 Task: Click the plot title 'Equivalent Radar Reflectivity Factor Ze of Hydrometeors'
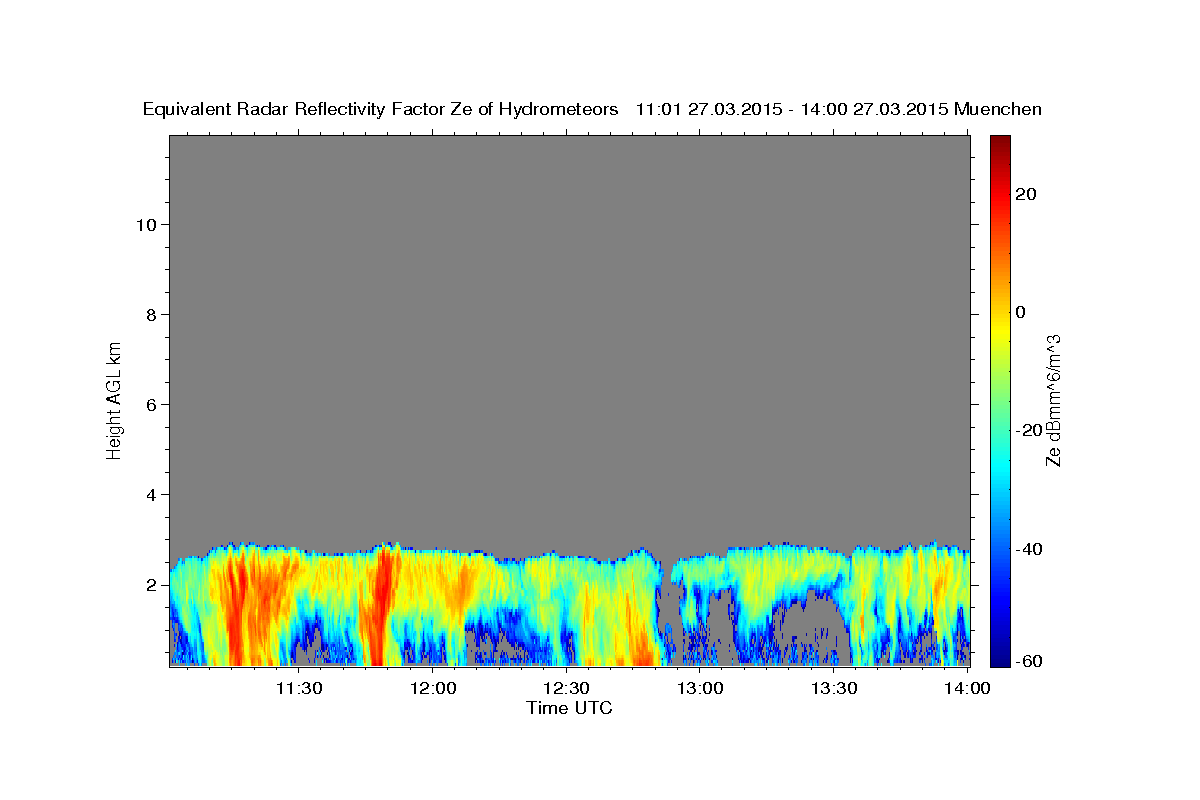[380, 110]
